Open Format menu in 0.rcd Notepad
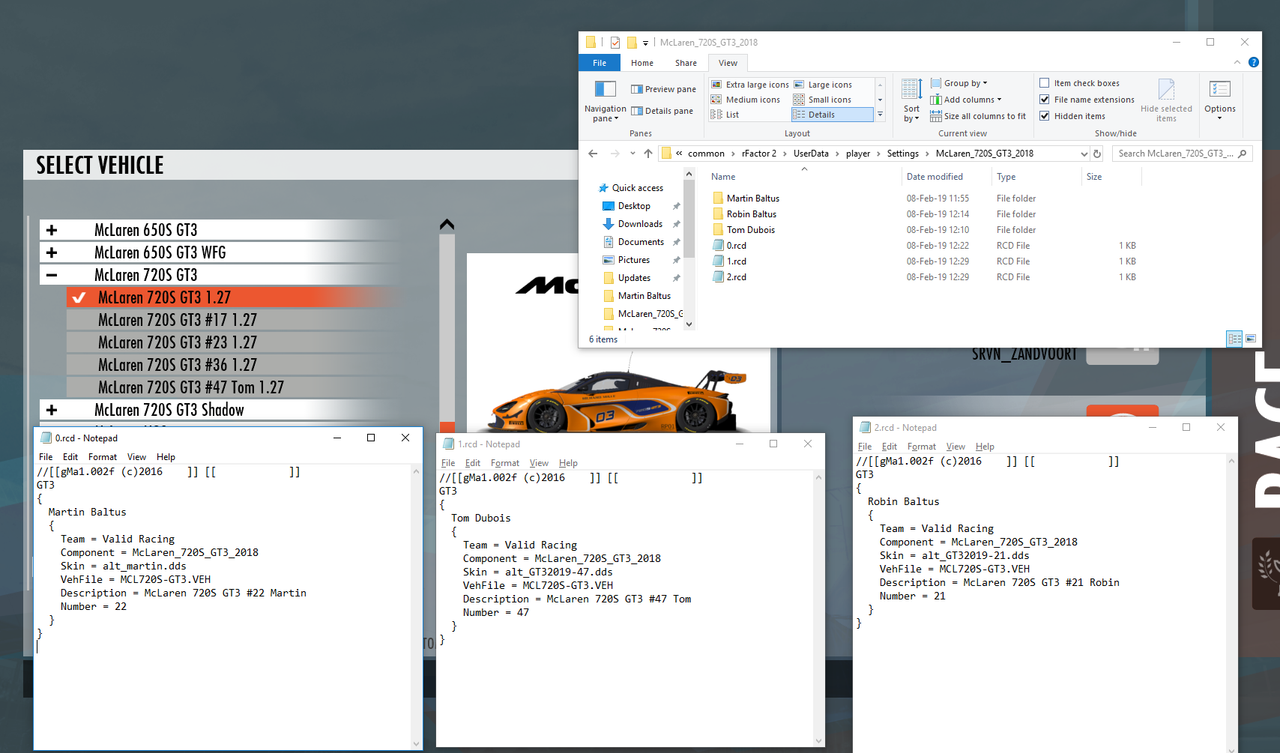The image size is (1280, 753). (x=102, y=457)
